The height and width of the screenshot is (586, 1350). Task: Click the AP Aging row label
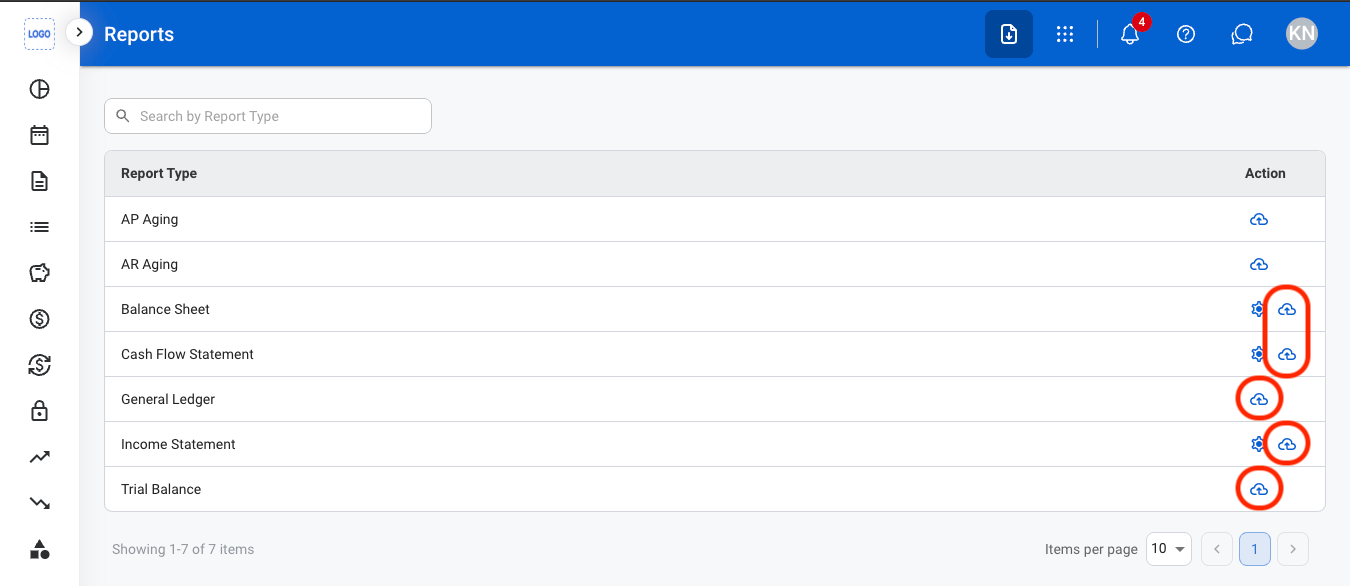tap(150, 219)
